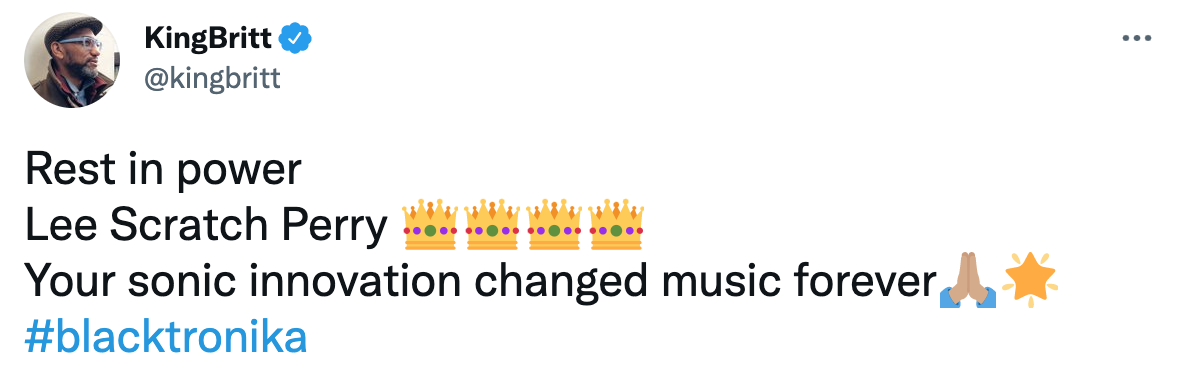
Task: Click the "Rest in power" text line
Action: coord(164,170)
